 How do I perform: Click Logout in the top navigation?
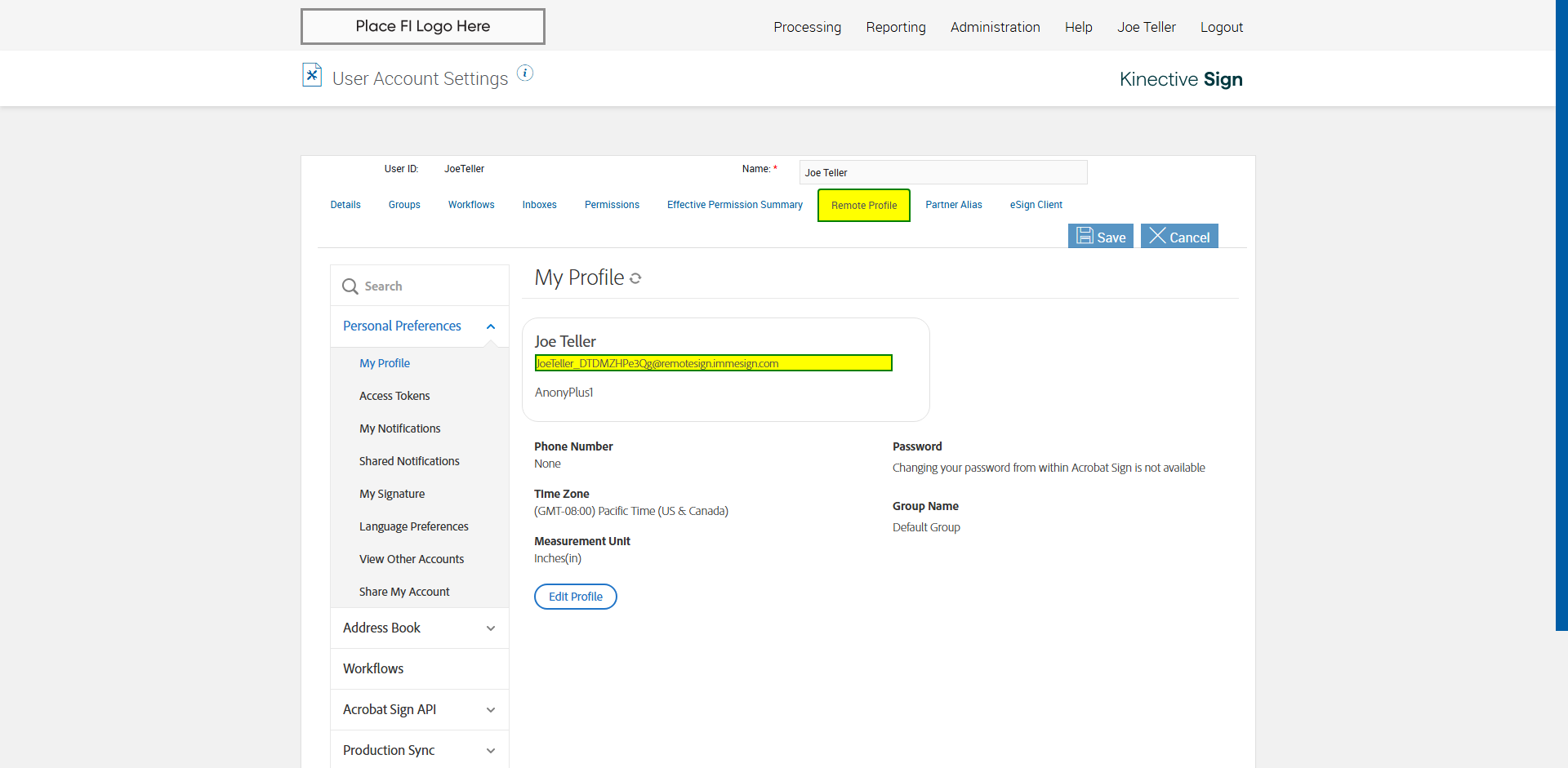(x=1221, y=27)
